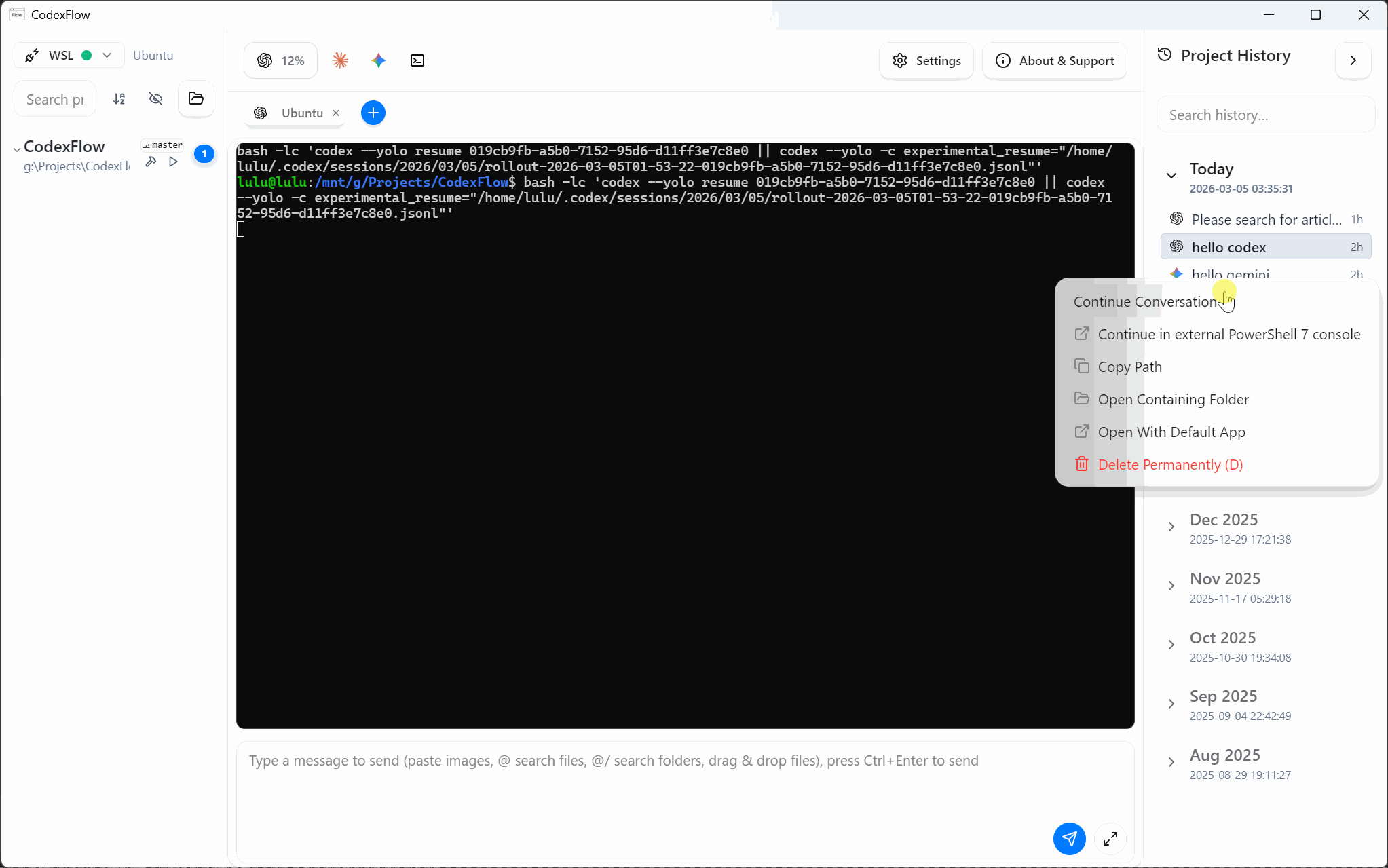This screenshot has height=868, width=1388.
Task: Toggle hidden projects visibility eye icon
Action: point(155,99)
